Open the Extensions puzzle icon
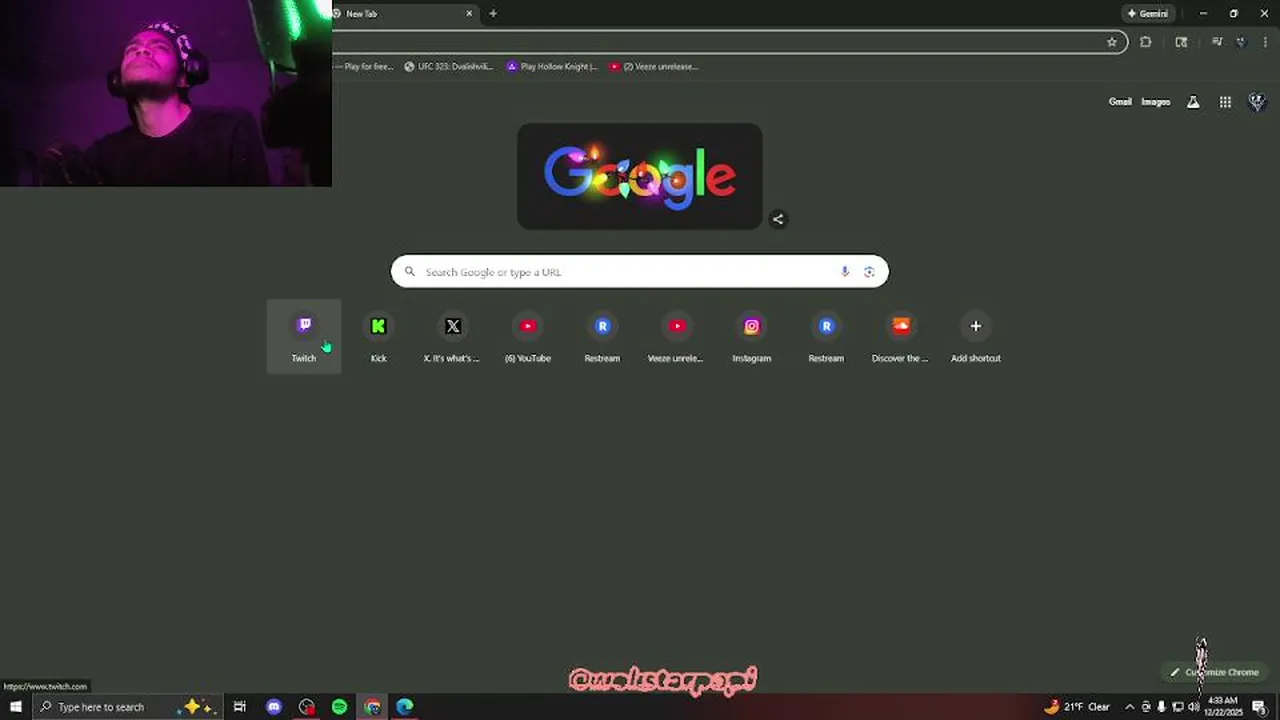 1146,42
